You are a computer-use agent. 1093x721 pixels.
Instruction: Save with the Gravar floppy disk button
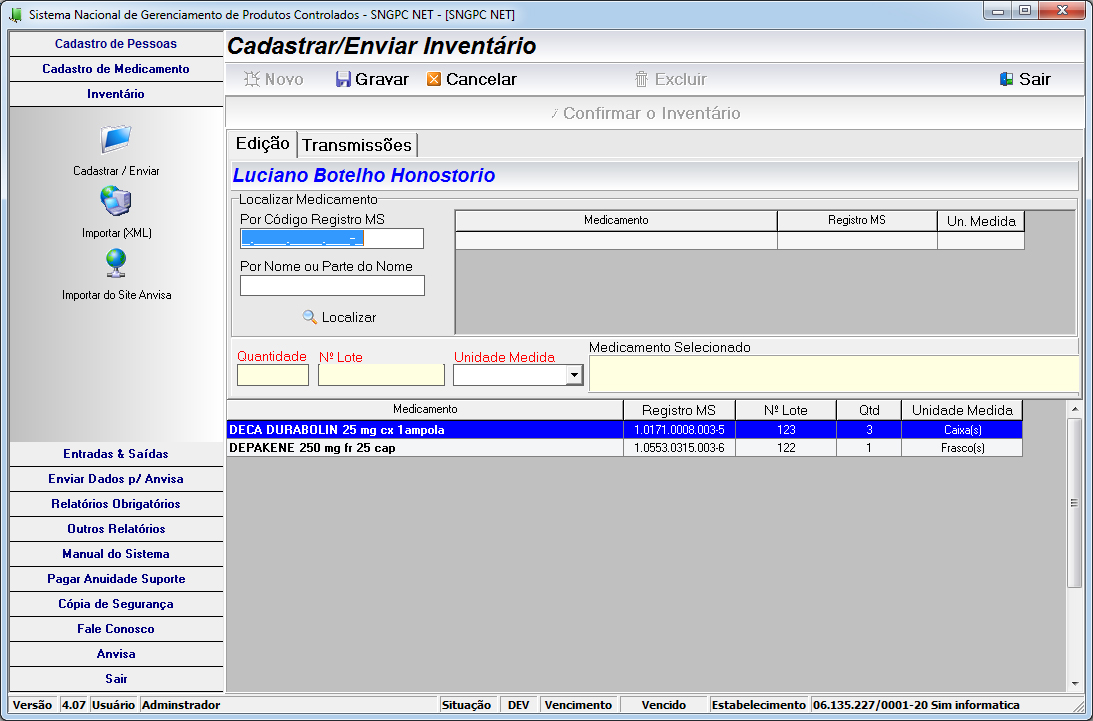click(x=372, y=79)
